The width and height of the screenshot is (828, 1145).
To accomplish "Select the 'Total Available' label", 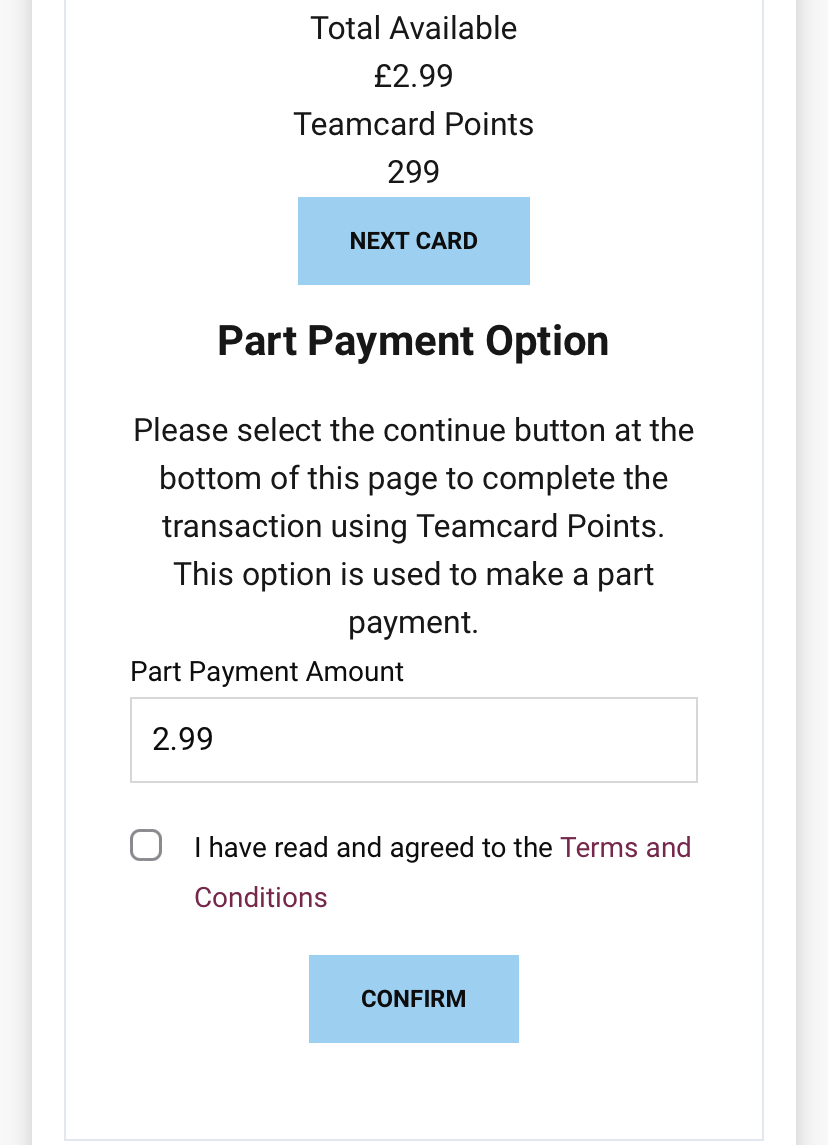I will (x=413, y=28).
